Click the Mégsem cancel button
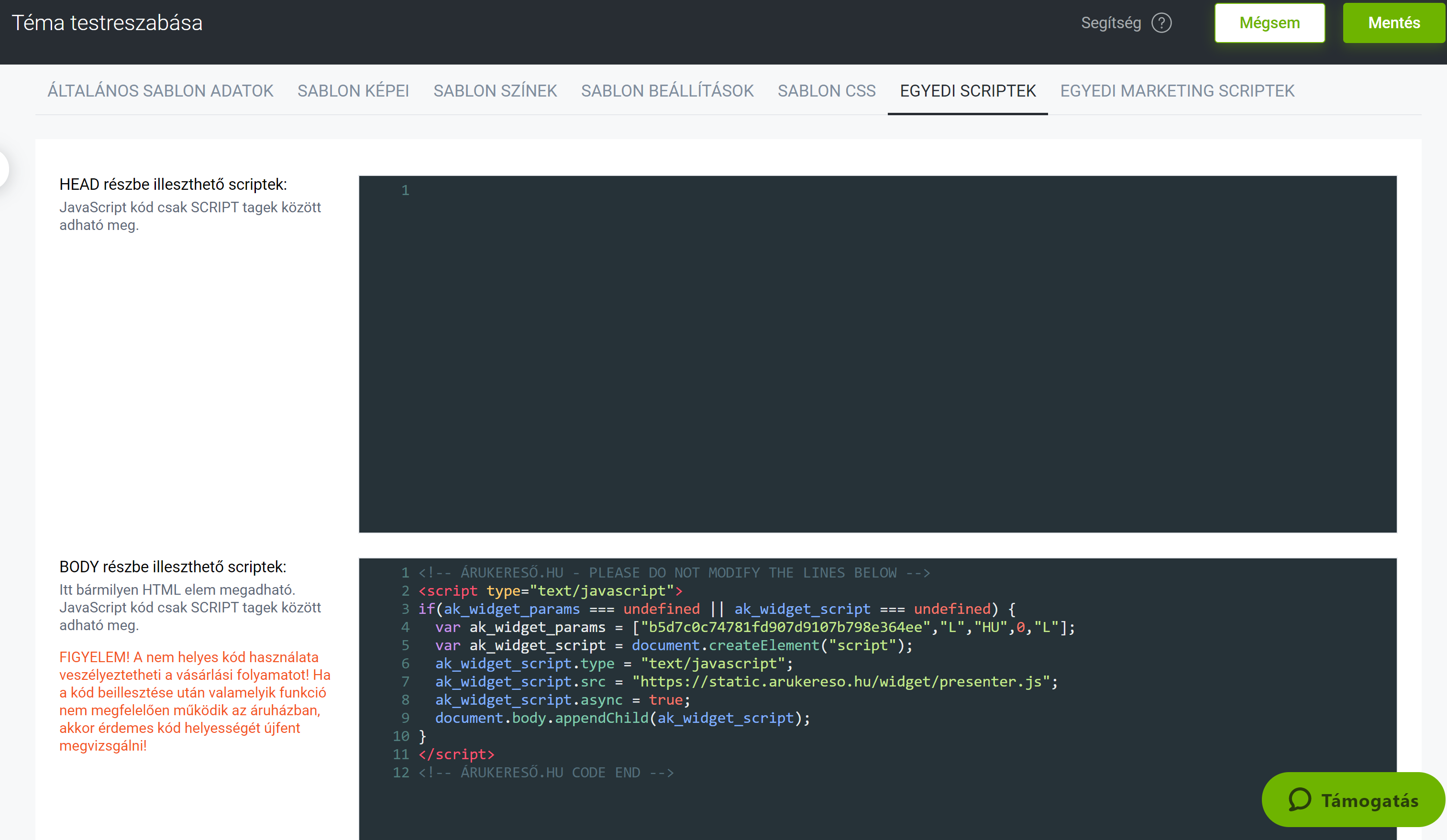Viewport: 1447px width, 840px height. click(1269, 23)
